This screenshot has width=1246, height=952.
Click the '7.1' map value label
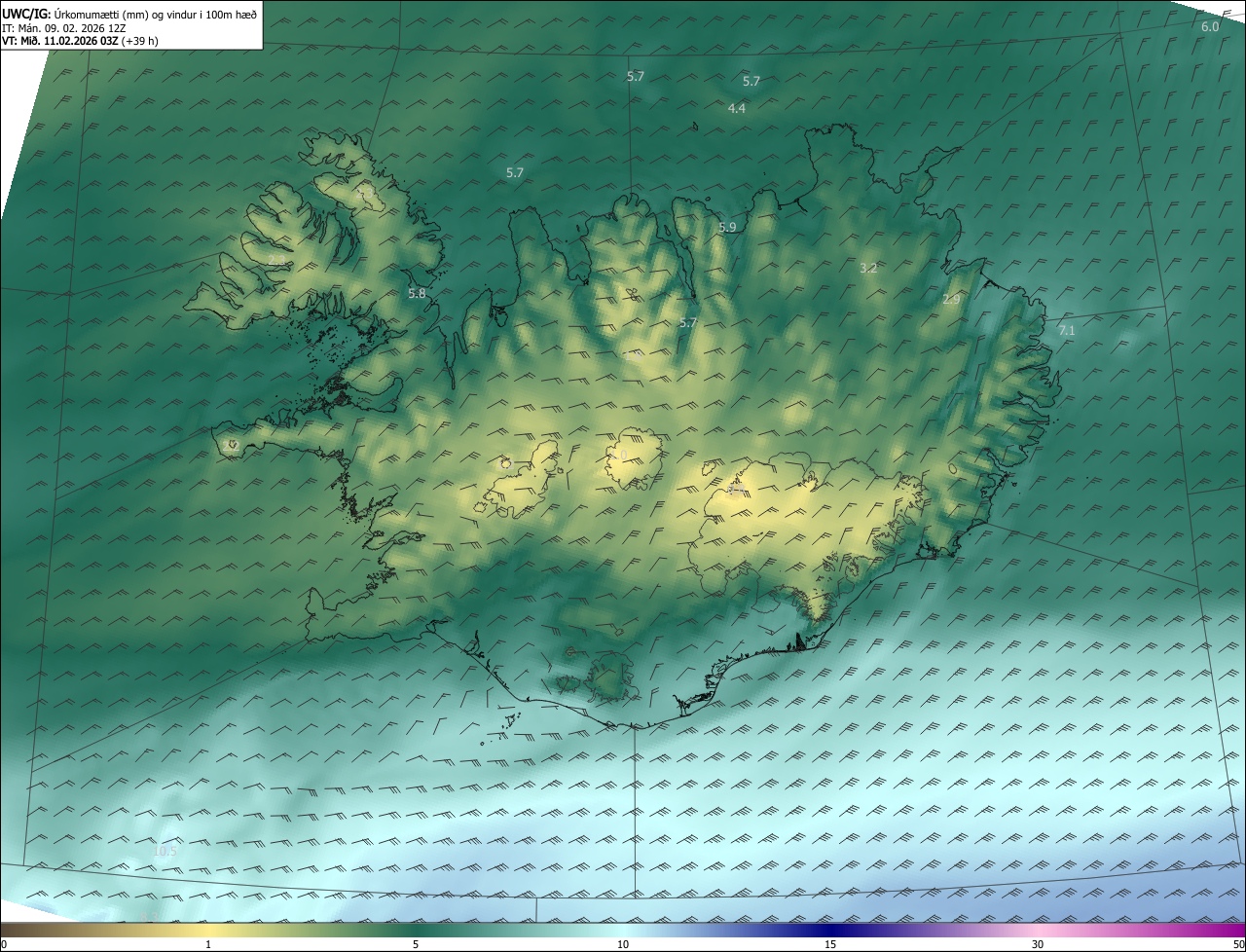[1067, 331]
